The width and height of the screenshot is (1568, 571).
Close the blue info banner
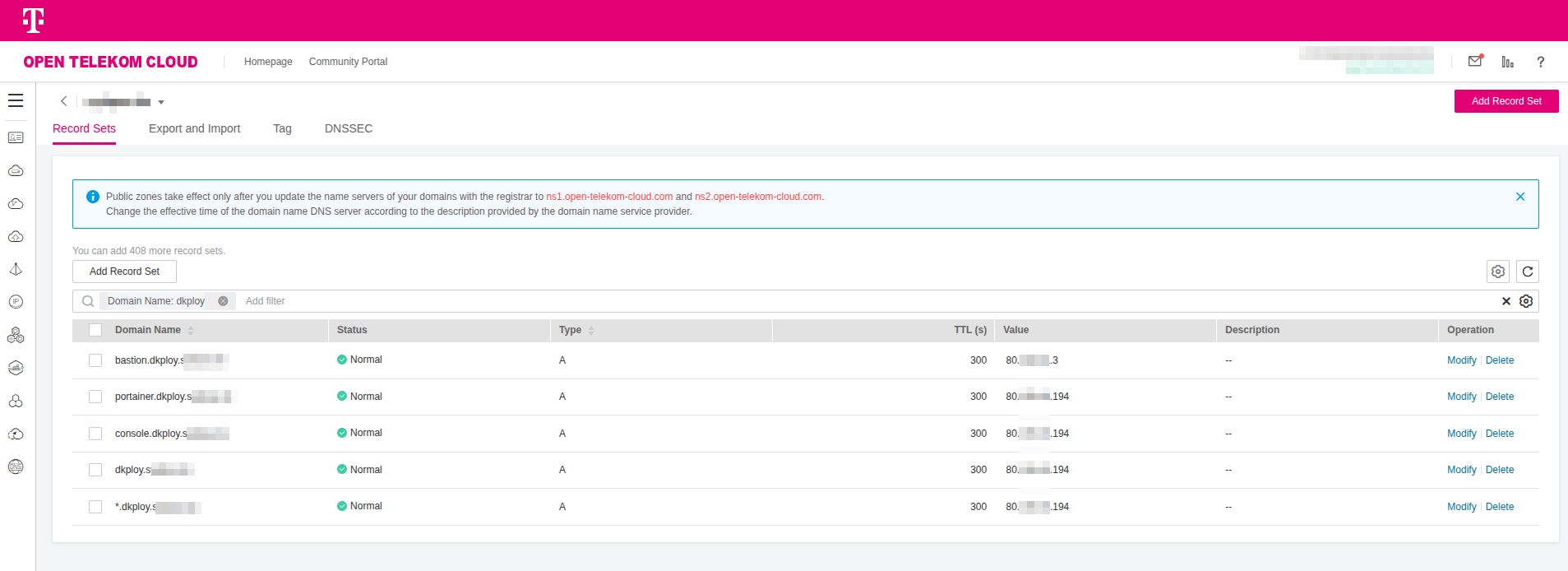point(1519,197)
